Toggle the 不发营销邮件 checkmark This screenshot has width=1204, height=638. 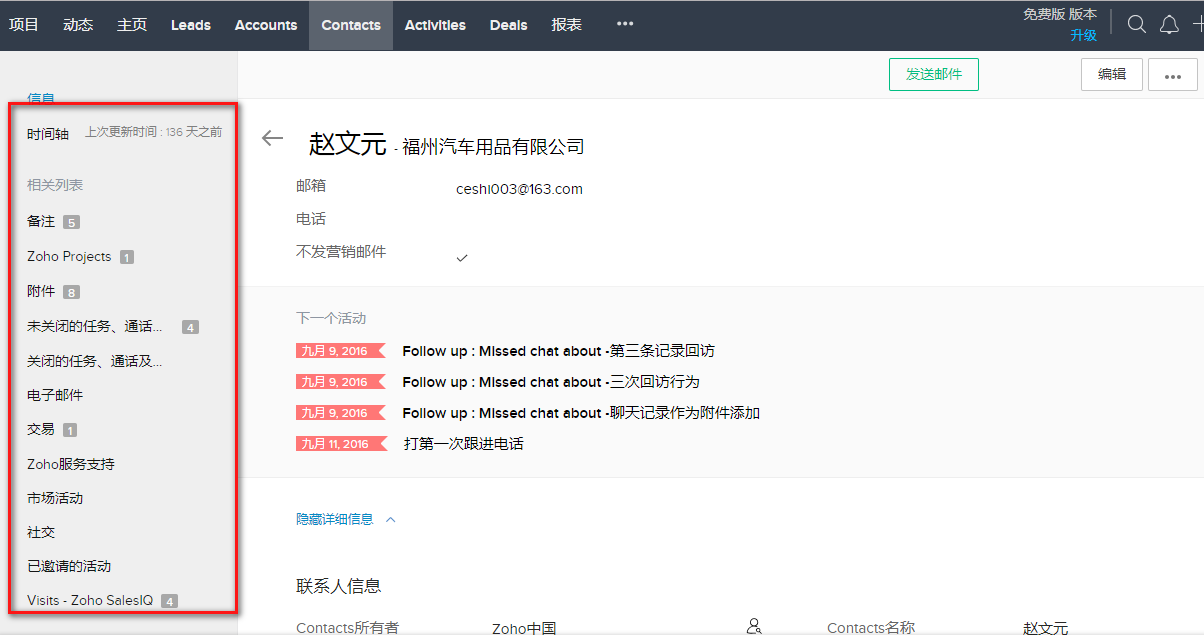462,258
